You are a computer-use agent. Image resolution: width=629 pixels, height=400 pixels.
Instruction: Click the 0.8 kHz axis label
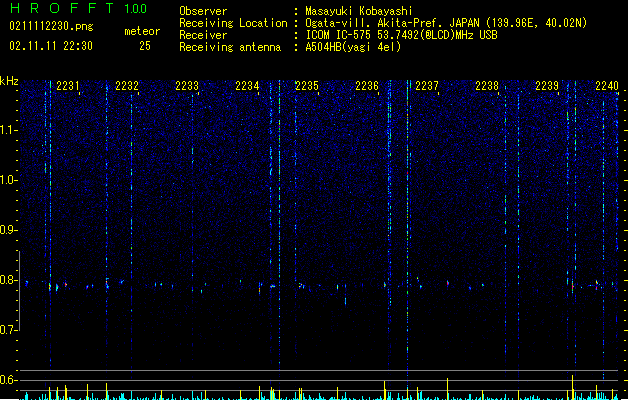point(9,280)
